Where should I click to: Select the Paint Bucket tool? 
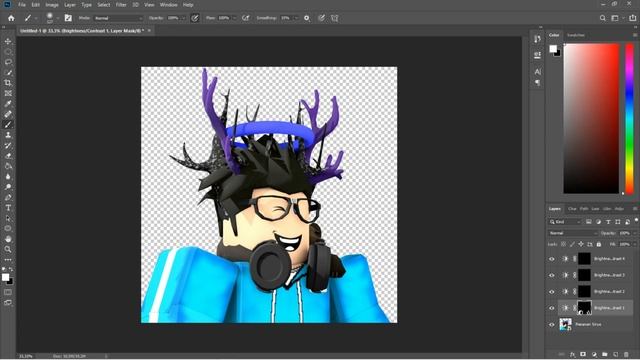[8, 166]
